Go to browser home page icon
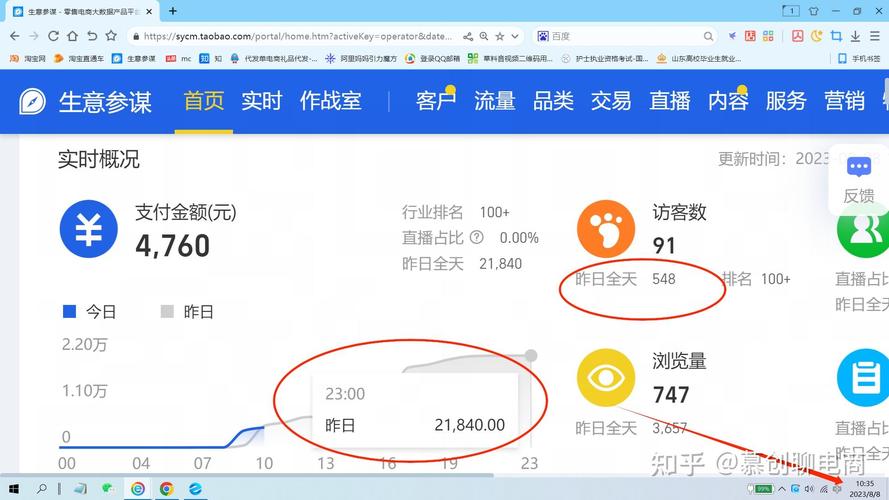Screen dimensions: 889x500 tap(73, 36)
